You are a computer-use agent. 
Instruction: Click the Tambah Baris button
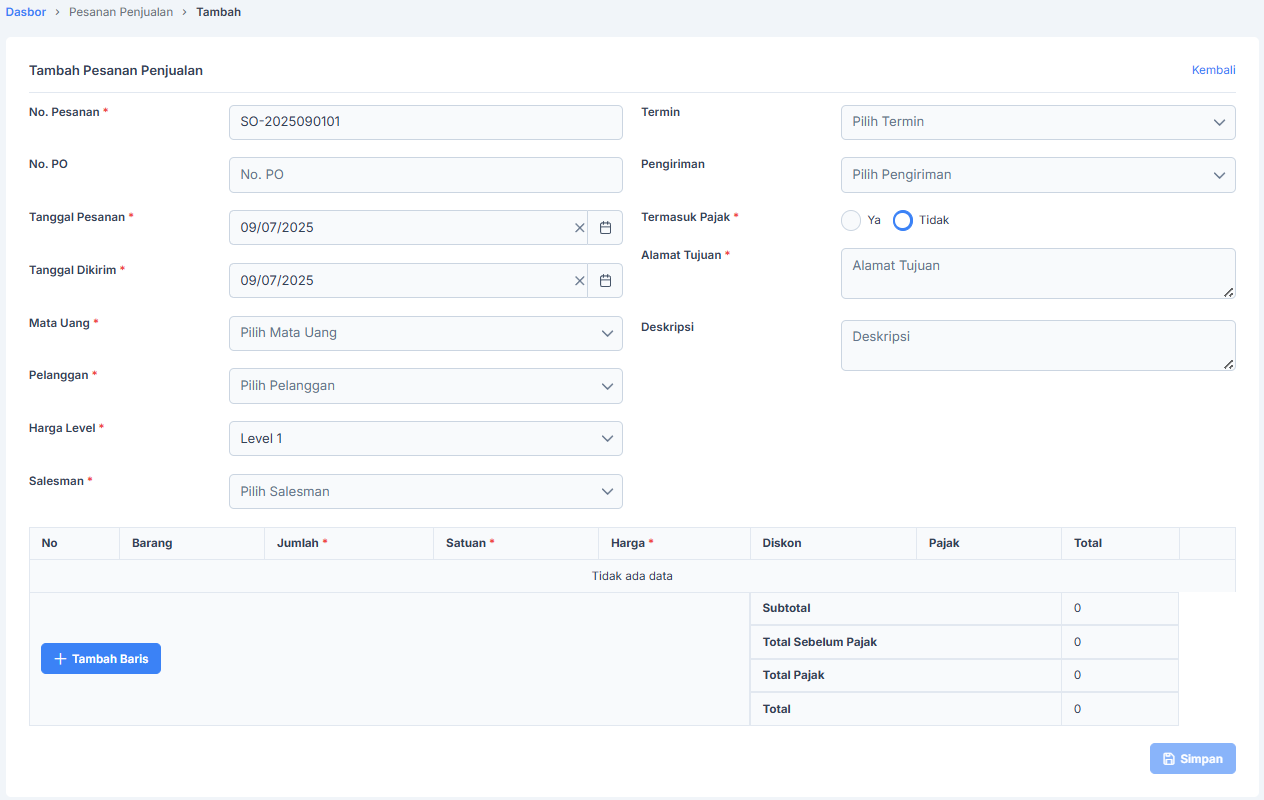(x=101, y=659)
